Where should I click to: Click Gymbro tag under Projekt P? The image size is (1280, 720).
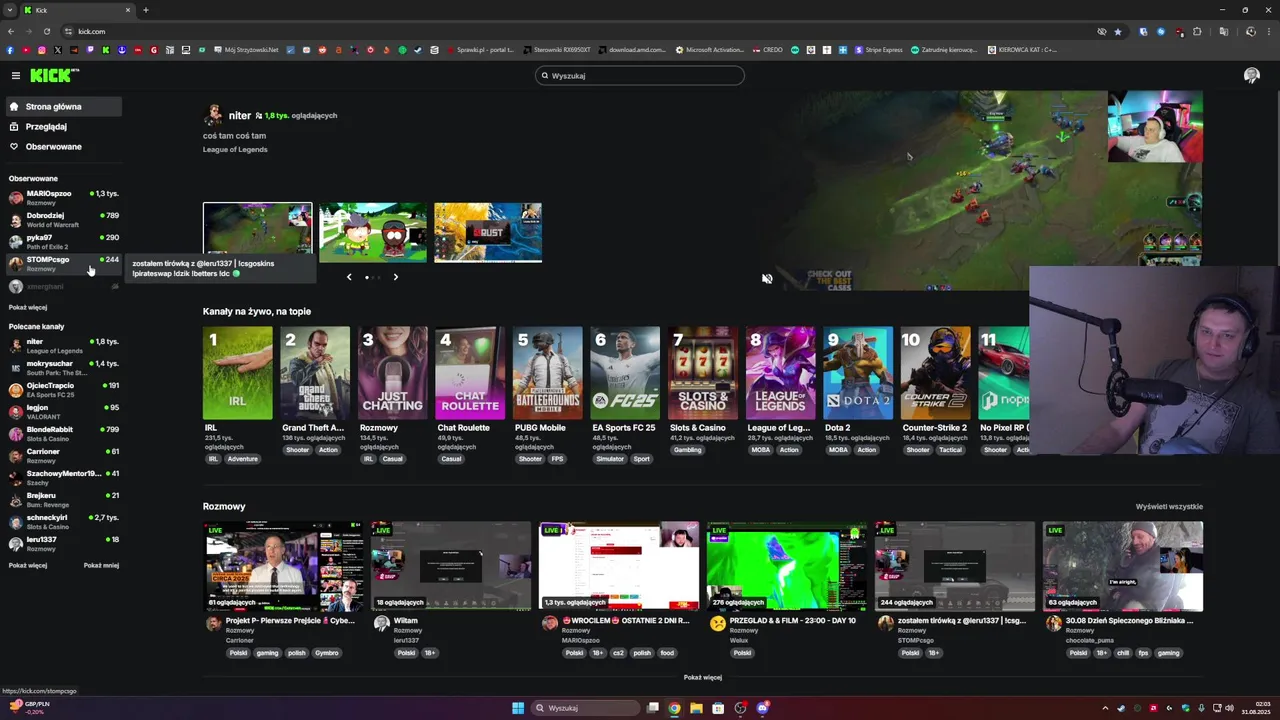point(327,653)
